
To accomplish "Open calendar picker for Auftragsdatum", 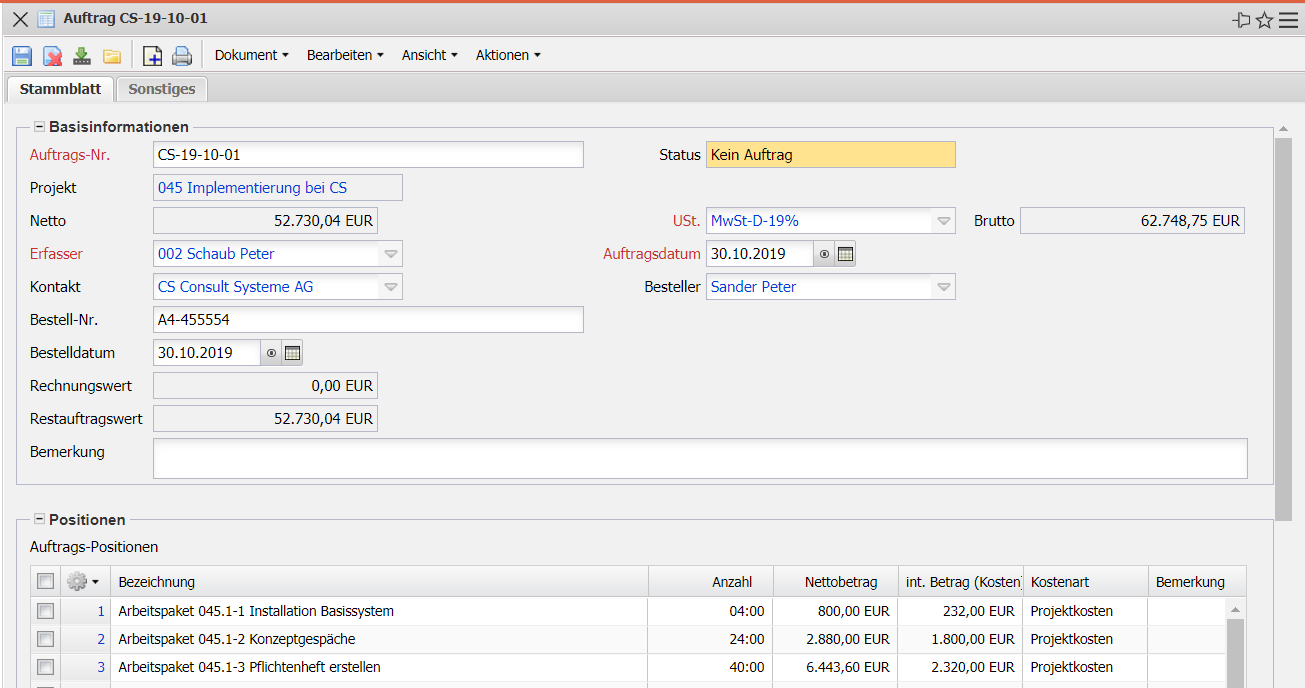I will click(845, 254).
